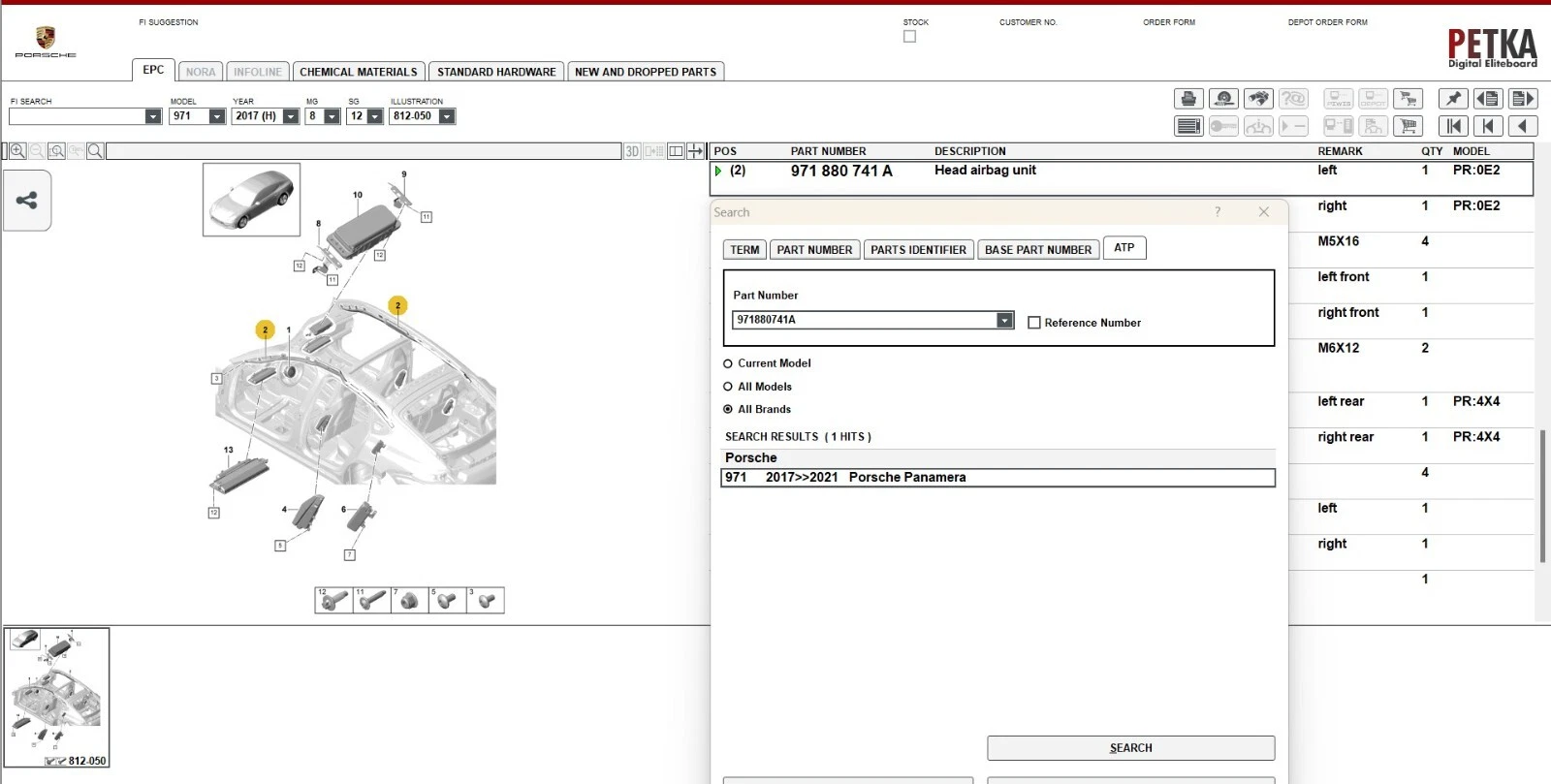Click the green arrow beside position (2)
The height and width of the screenshot is (784, 1551).
tap(718, 171)
